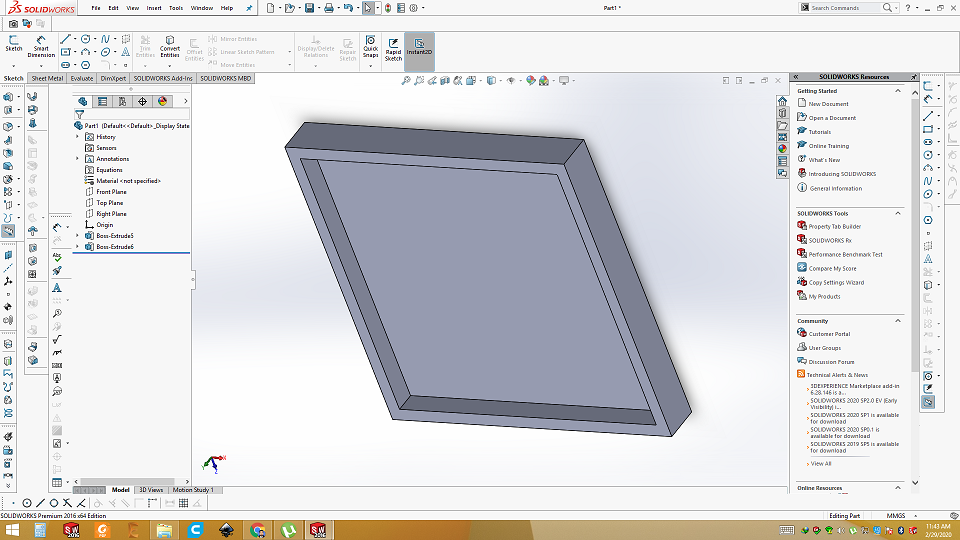Open the FeatureManager Design Tree tab

83,102
